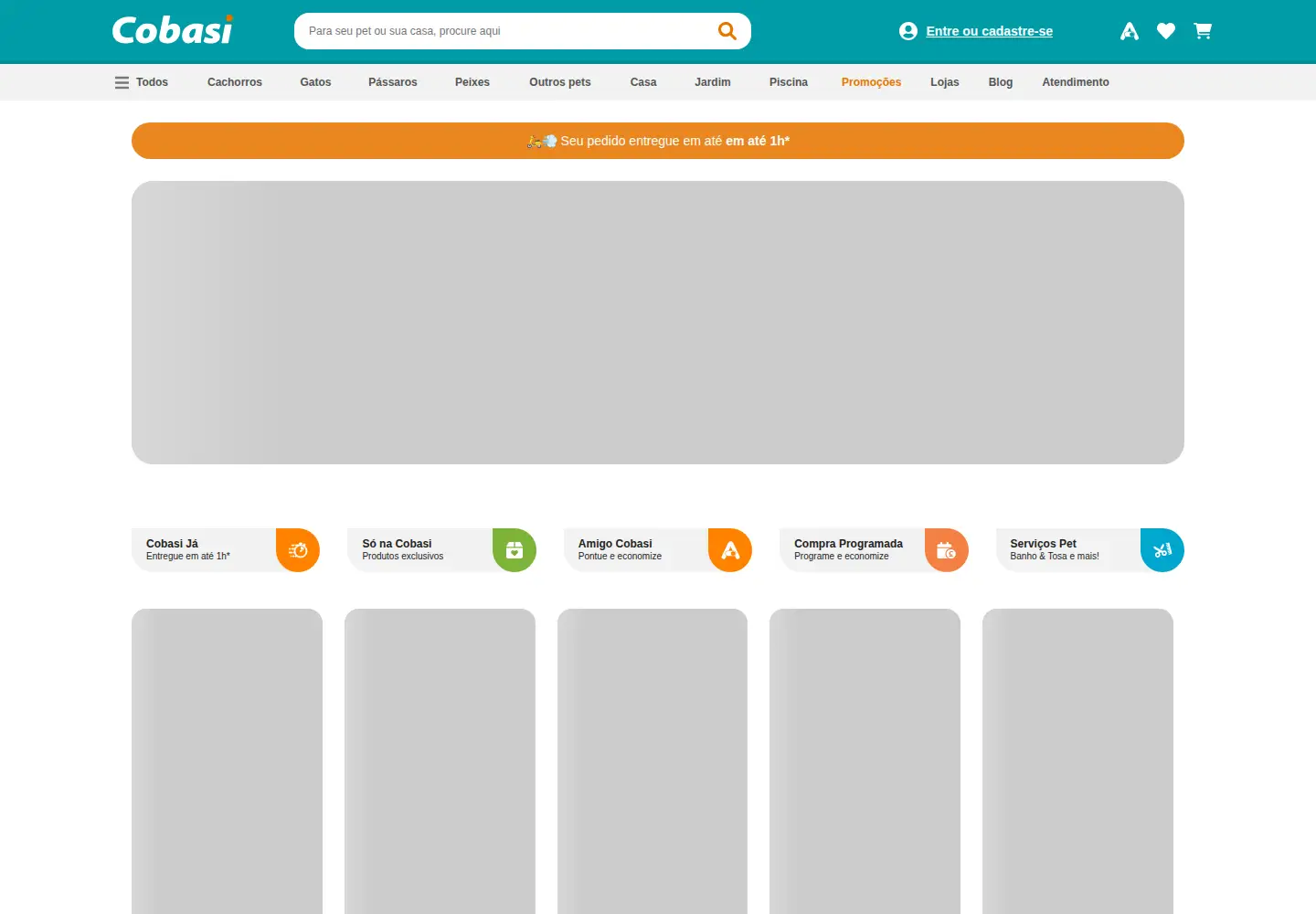
Task: Select the Amigo Cobasi card title
Action: pos(615,544)
